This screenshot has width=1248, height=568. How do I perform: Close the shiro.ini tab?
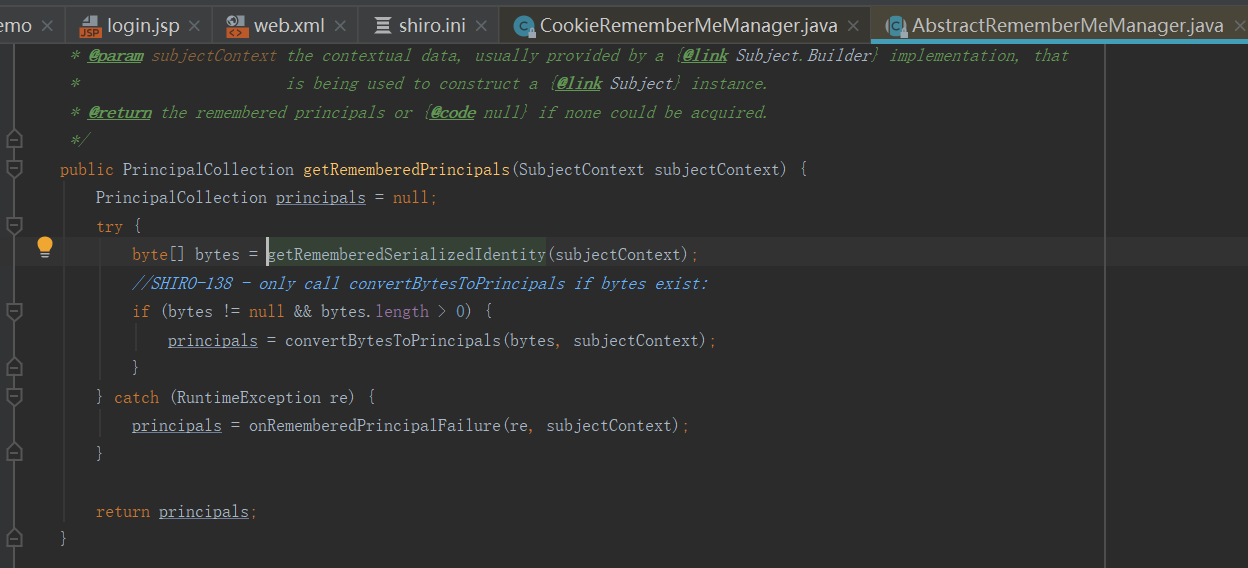[x=481, y=26]
